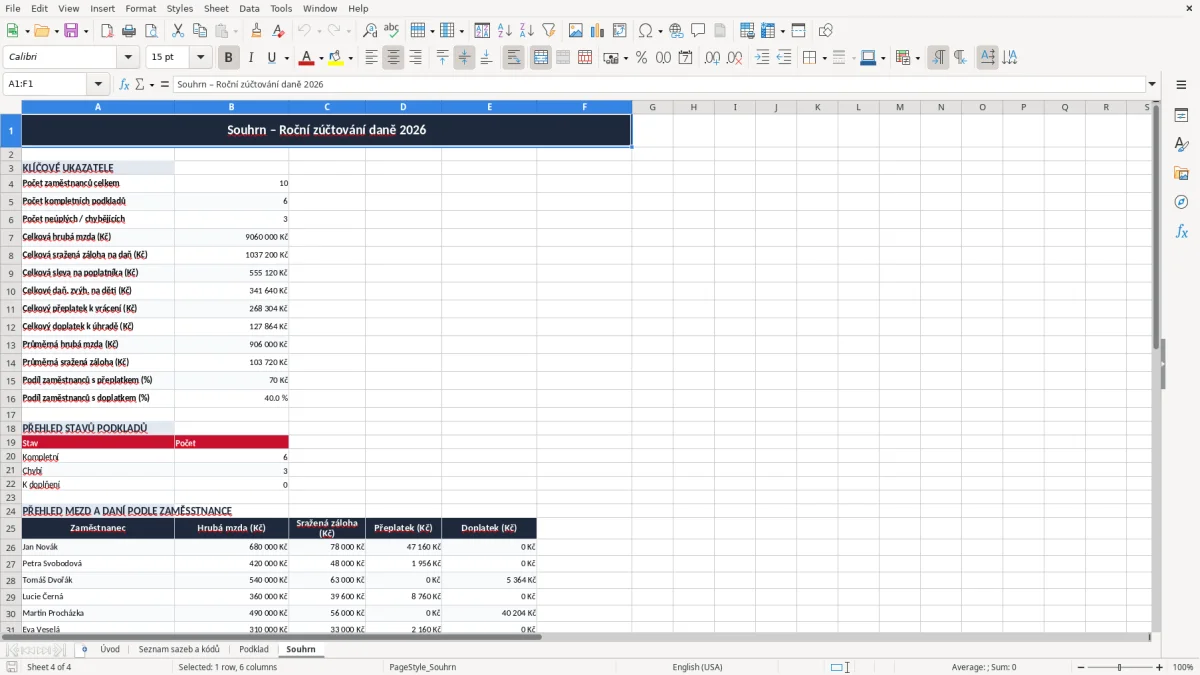Image resolution: width=1200 pixels, height=675 pixels.
Task: Click the English (USA) language status field
Action: [697, 667]
